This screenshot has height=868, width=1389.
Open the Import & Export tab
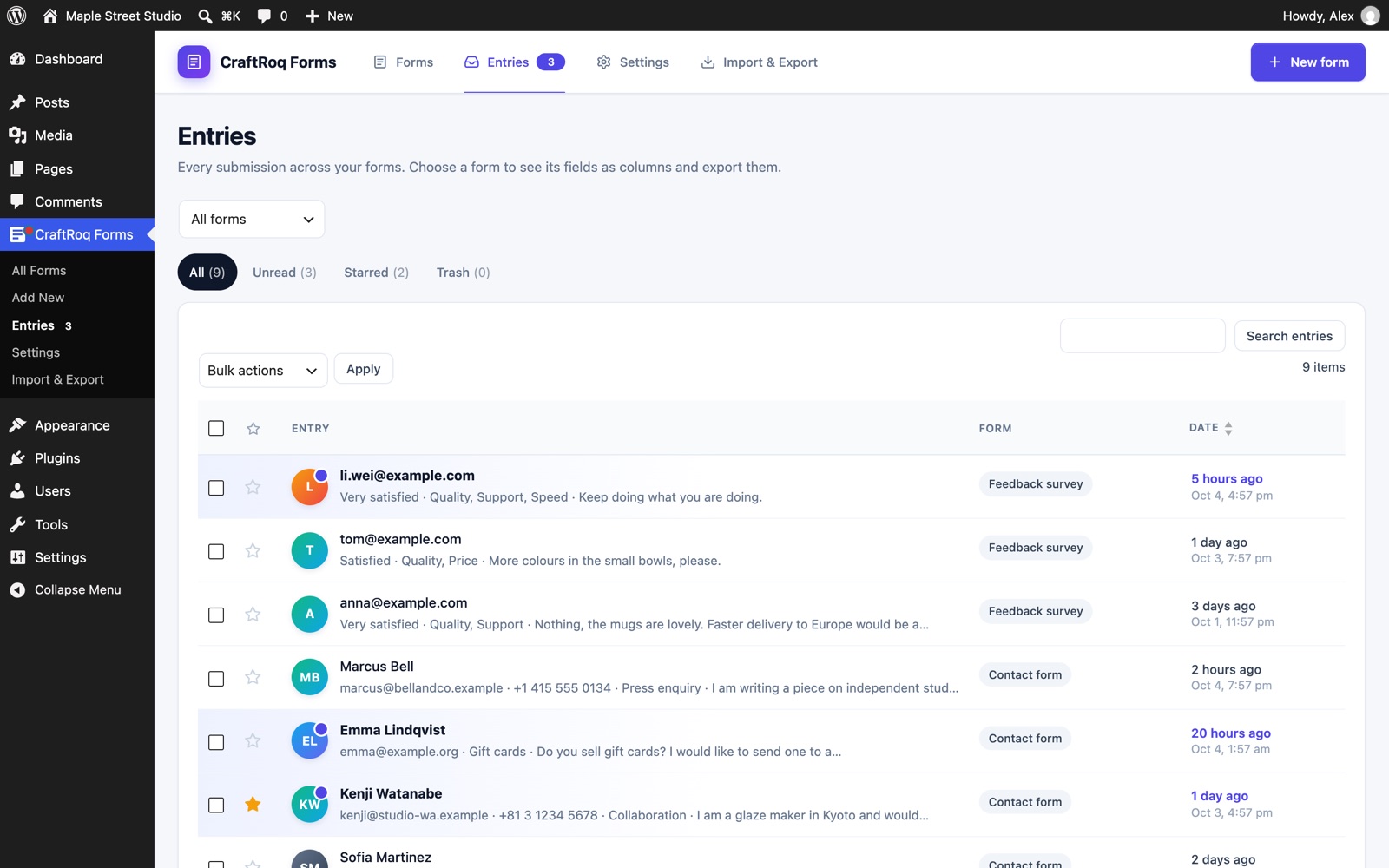point(760,62)
